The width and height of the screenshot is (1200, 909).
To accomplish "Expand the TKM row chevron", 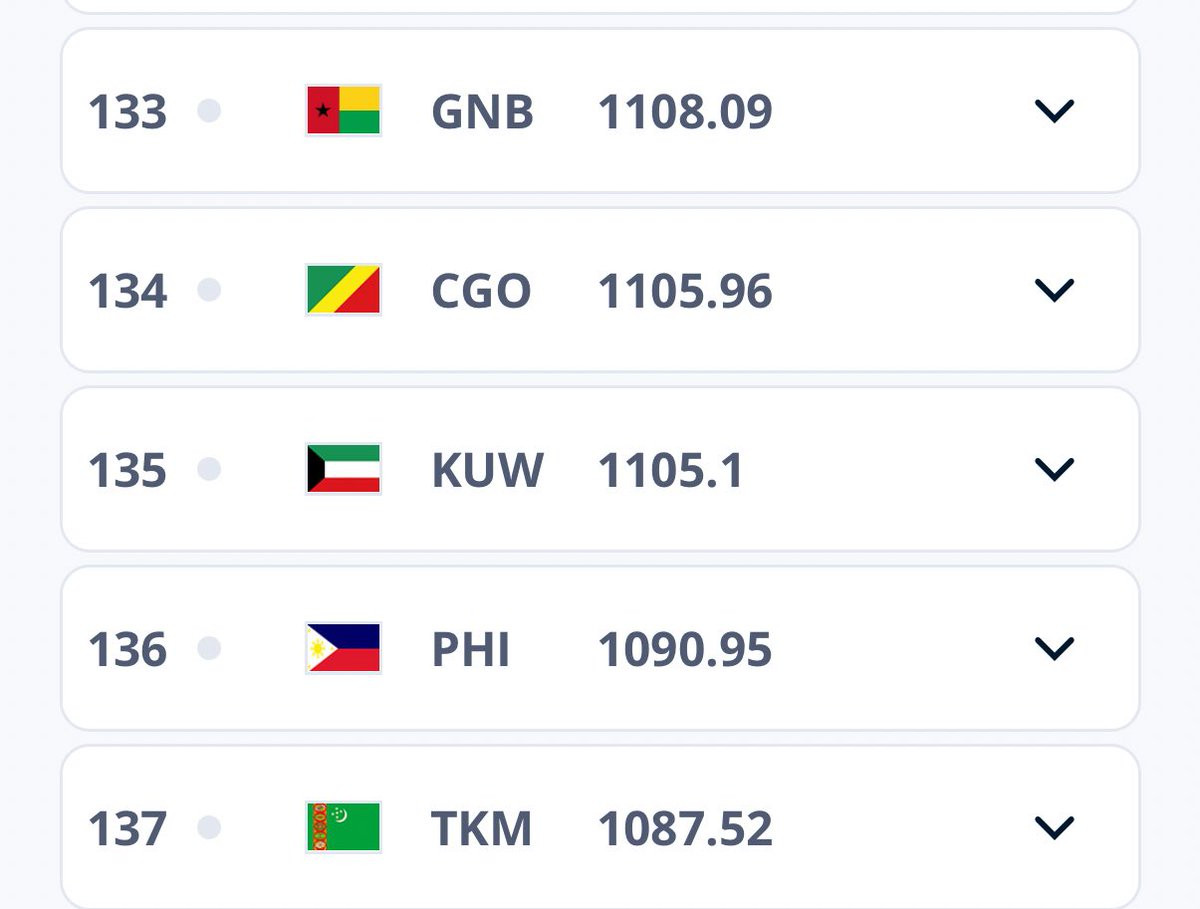I will click(x=1054, y=827).
